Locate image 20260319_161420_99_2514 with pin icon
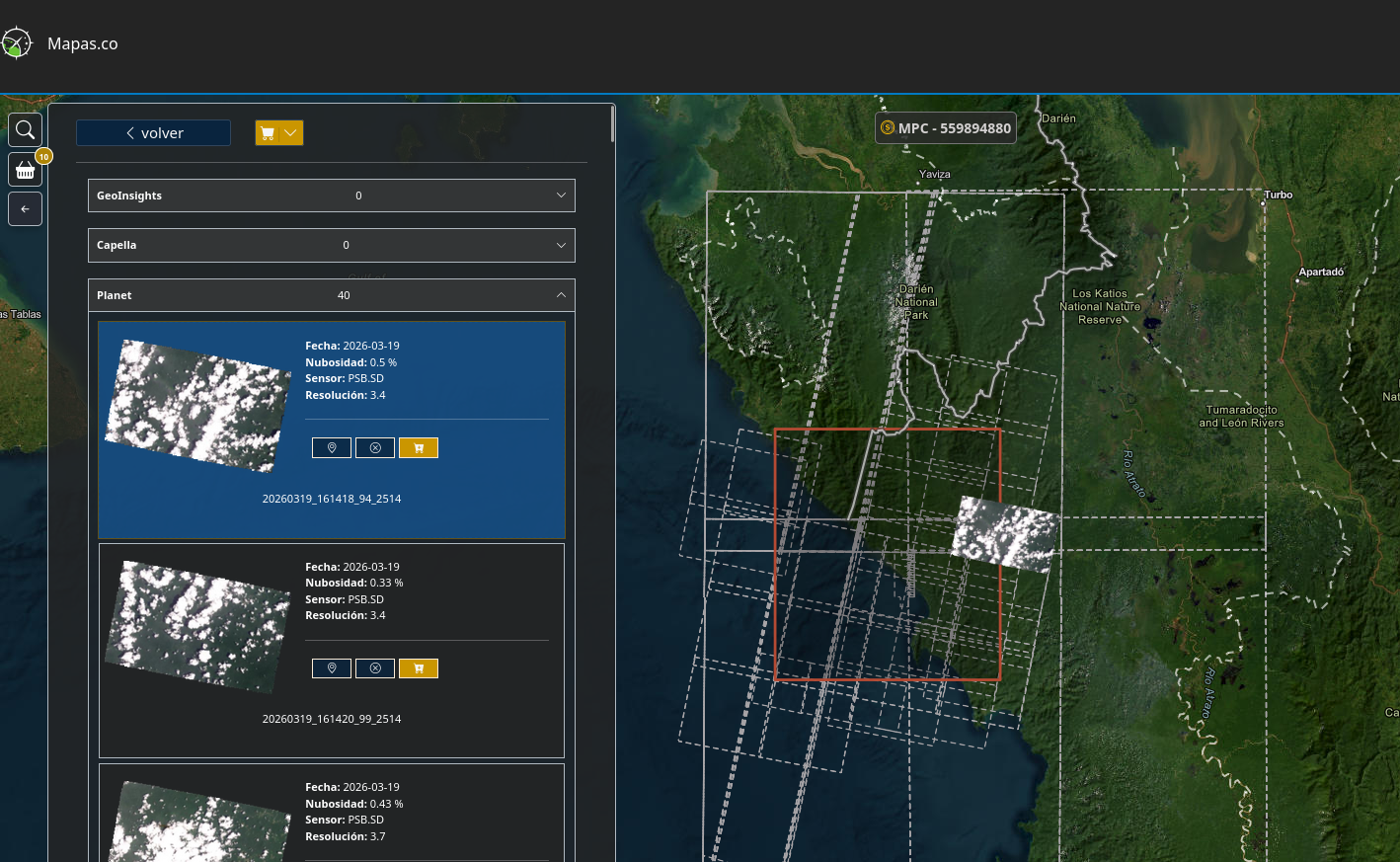This screenshot has width=1400, height=862. pyautogui.click(x=332, y=668)
